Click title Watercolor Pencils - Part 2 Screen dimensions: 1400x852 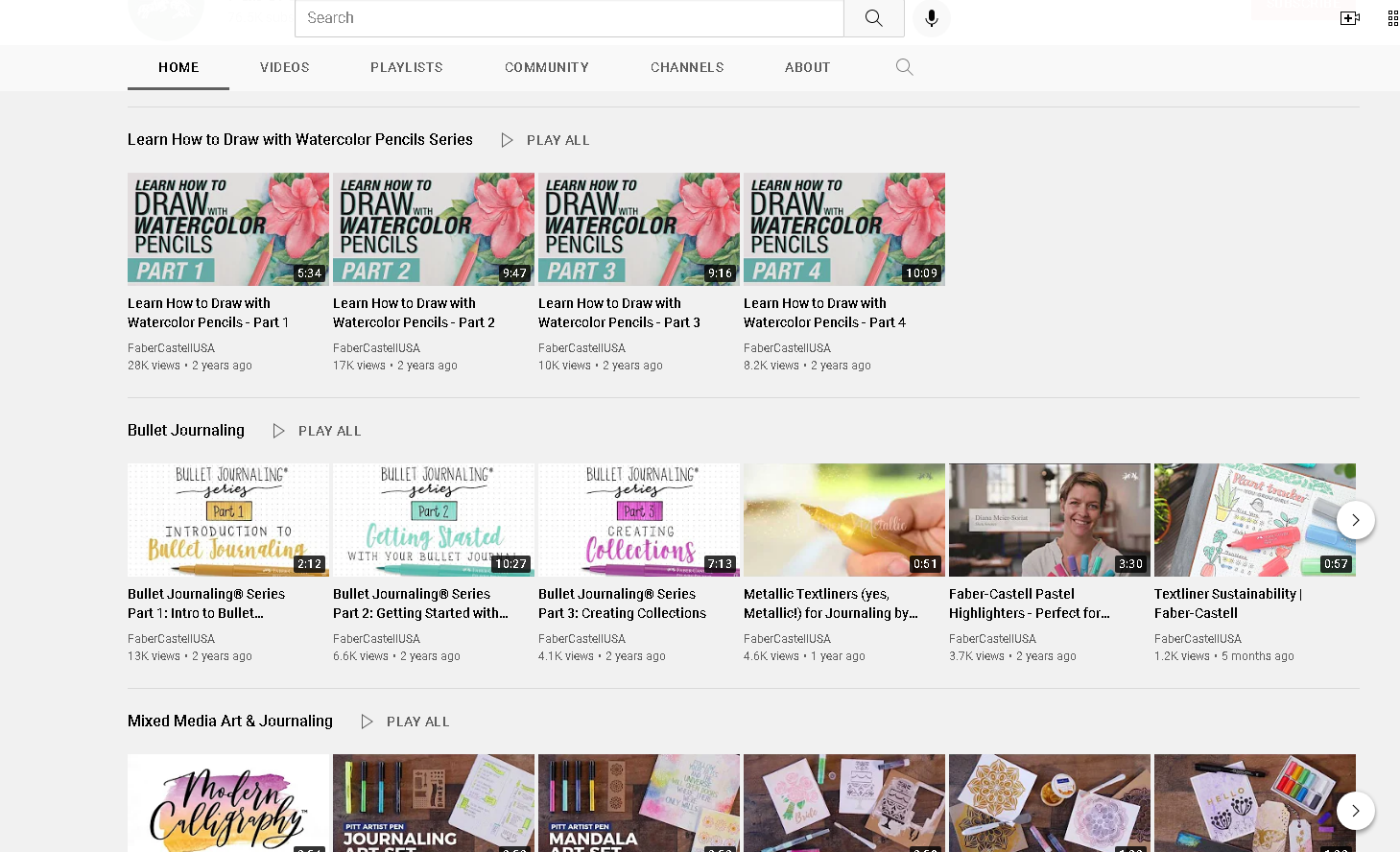(x=414, y=313)
